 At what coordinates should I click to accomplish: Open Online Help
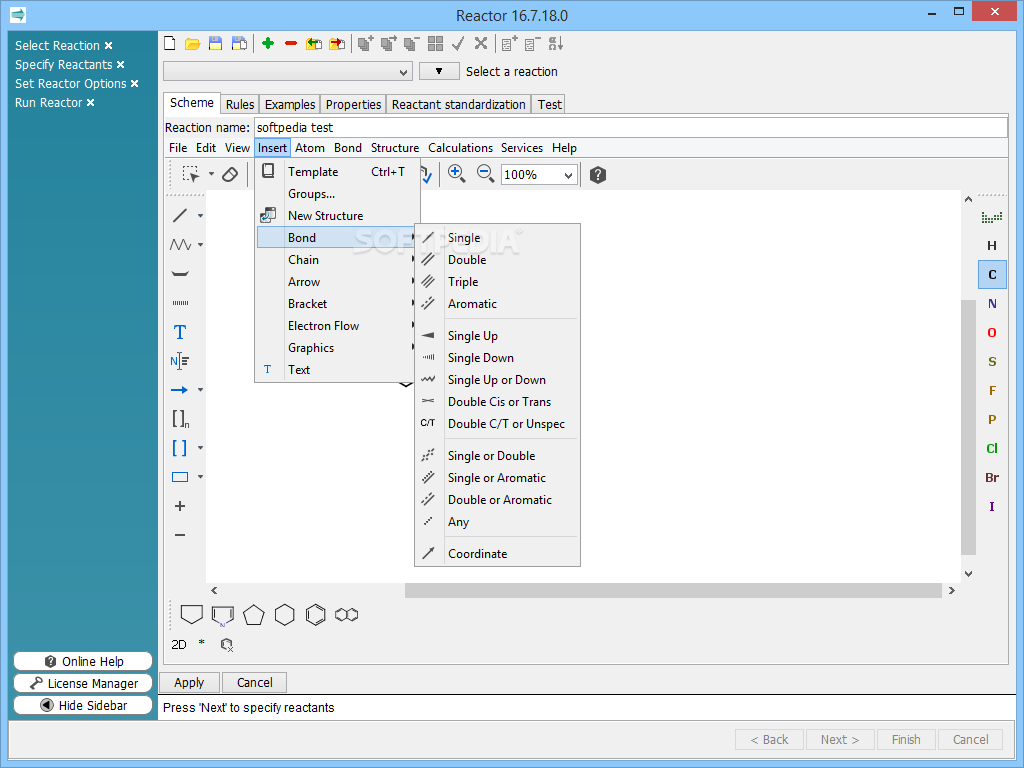(x=83, y=662)
